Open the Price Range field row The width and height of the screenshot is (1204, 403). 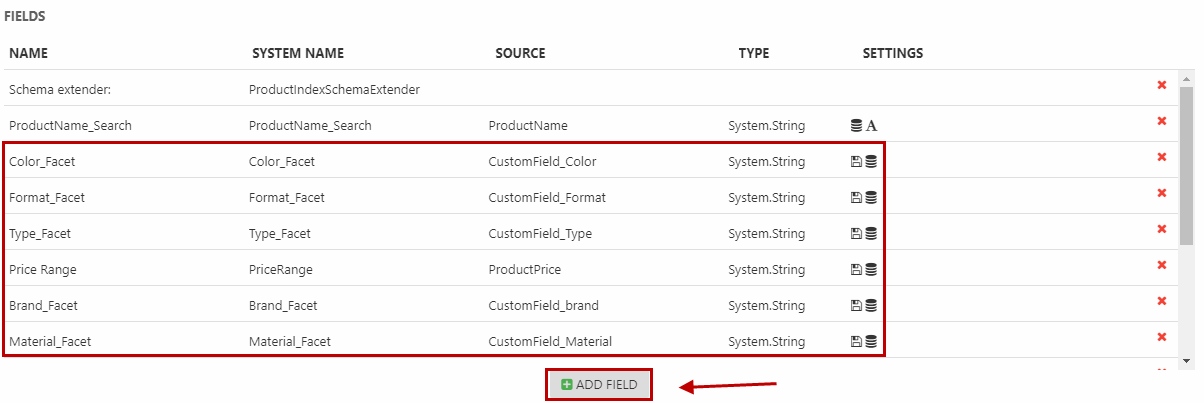coord(590,269)
